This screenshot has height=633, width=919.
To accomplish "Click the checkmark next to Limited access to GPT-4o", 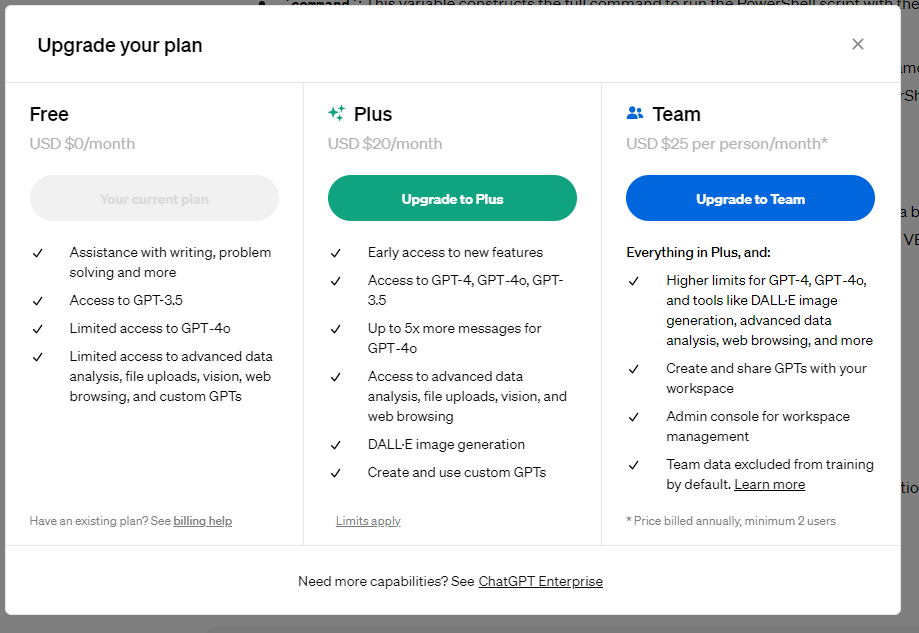I will 38,329.
